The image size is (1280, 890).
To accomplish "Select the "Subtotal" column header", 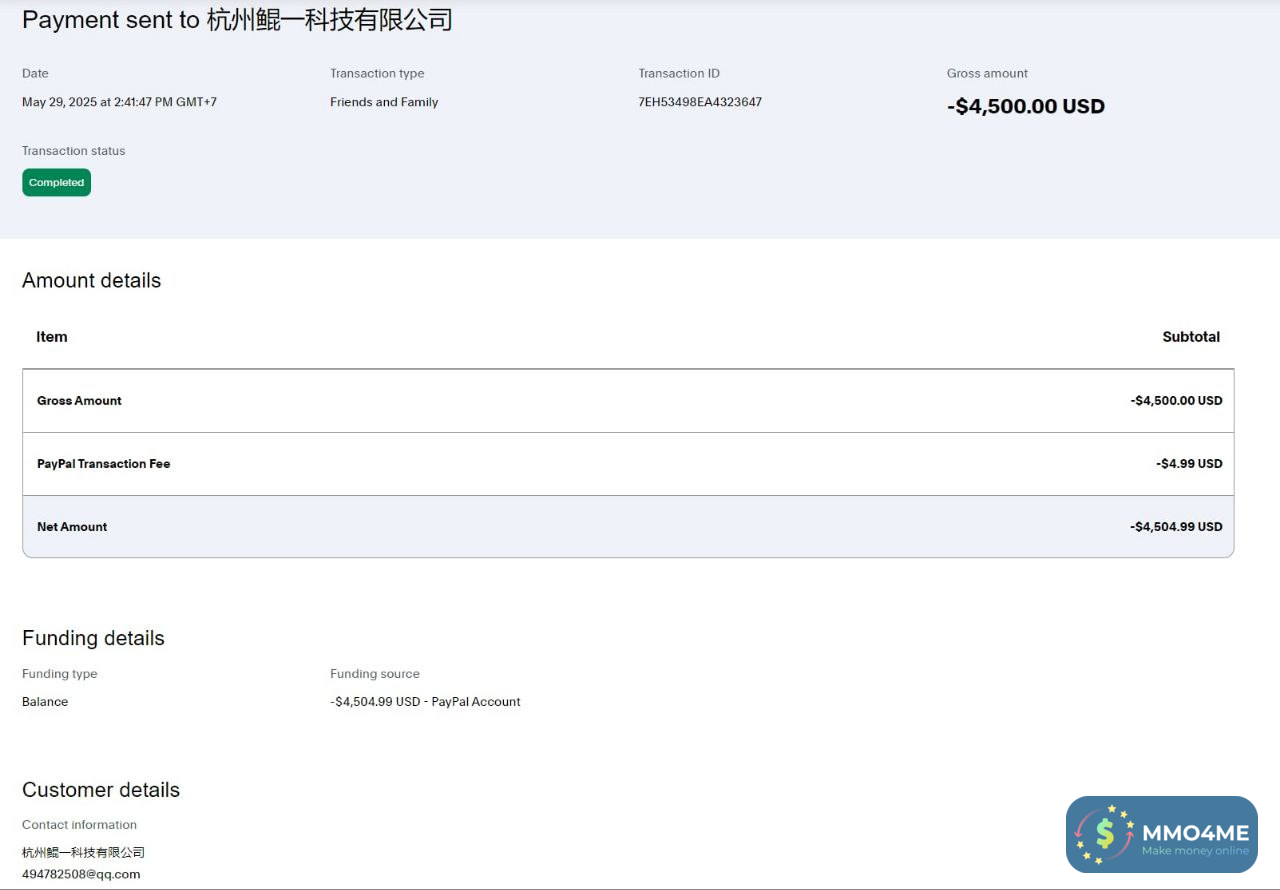I will click(x=1191, y=337).
